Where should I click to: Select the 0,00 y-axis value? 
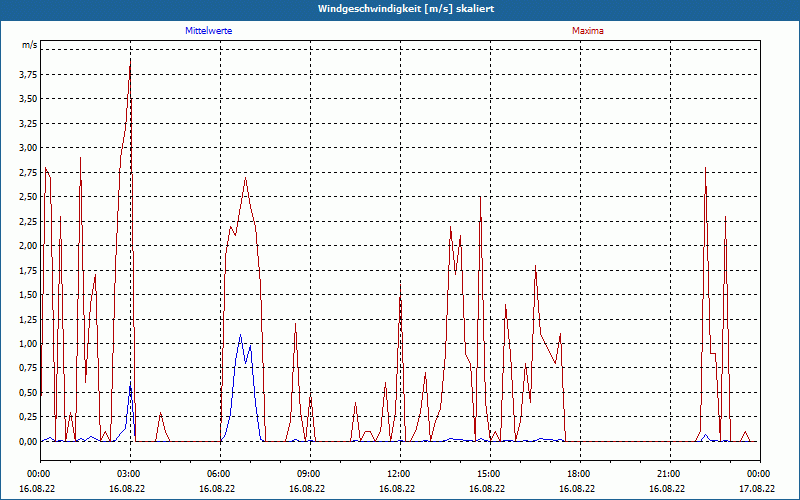28,442
